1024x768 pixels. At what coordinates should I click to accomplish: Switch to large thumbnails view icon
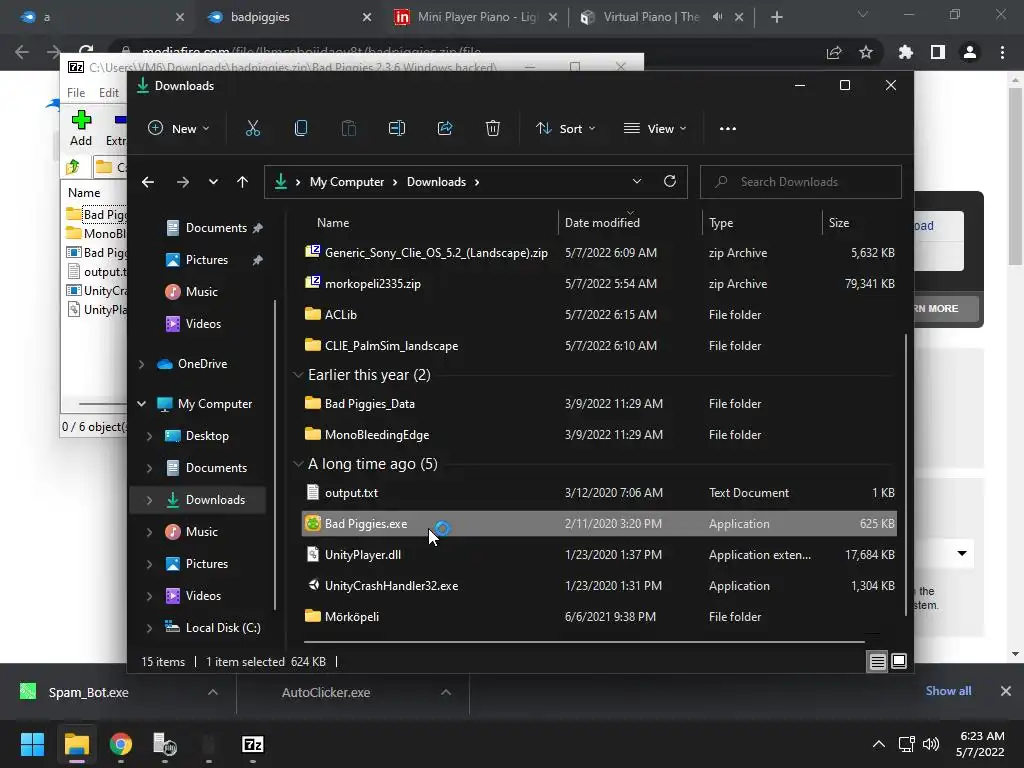[899, 662]
